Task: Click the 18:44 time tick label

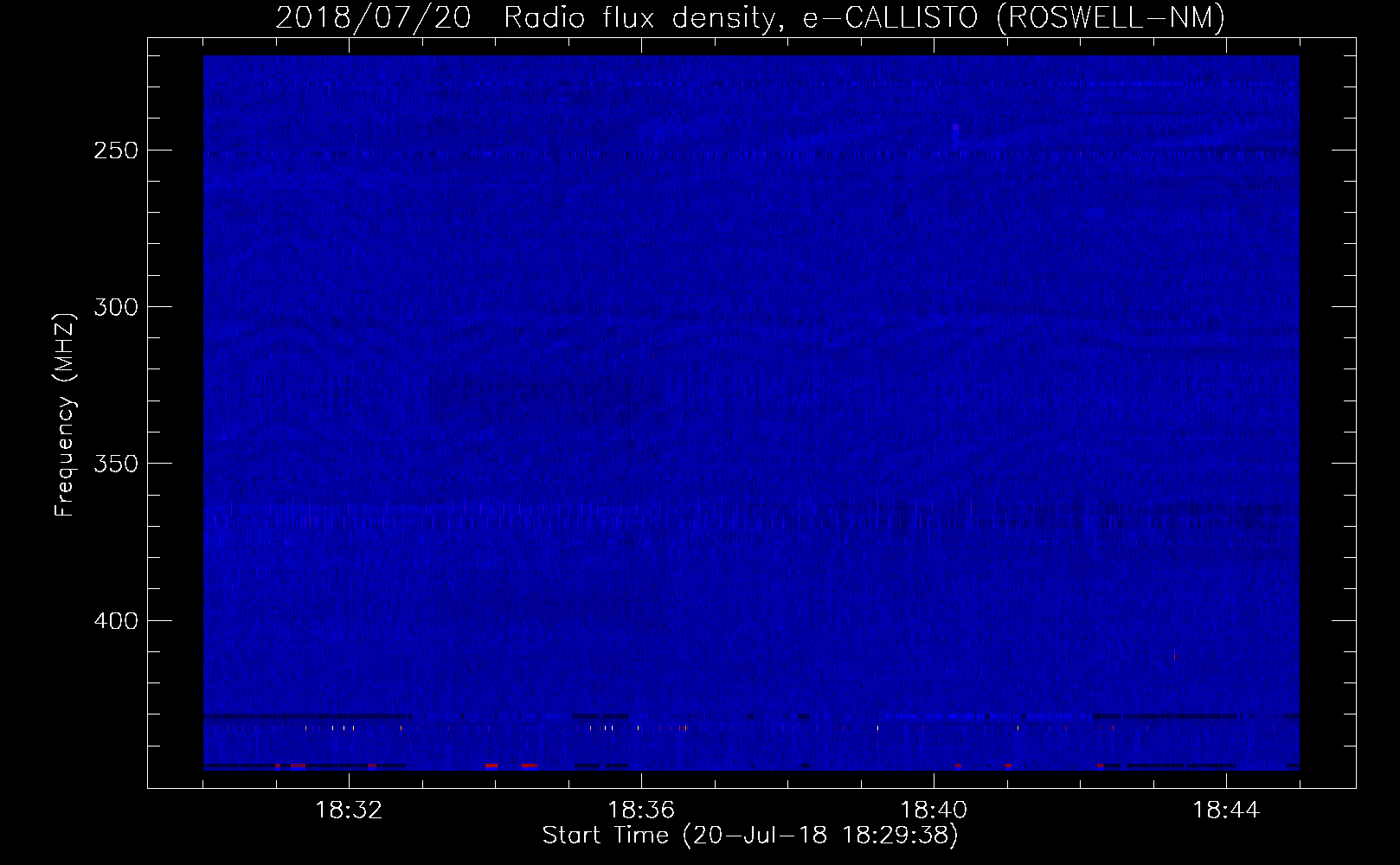Action: pos(1226,811)
